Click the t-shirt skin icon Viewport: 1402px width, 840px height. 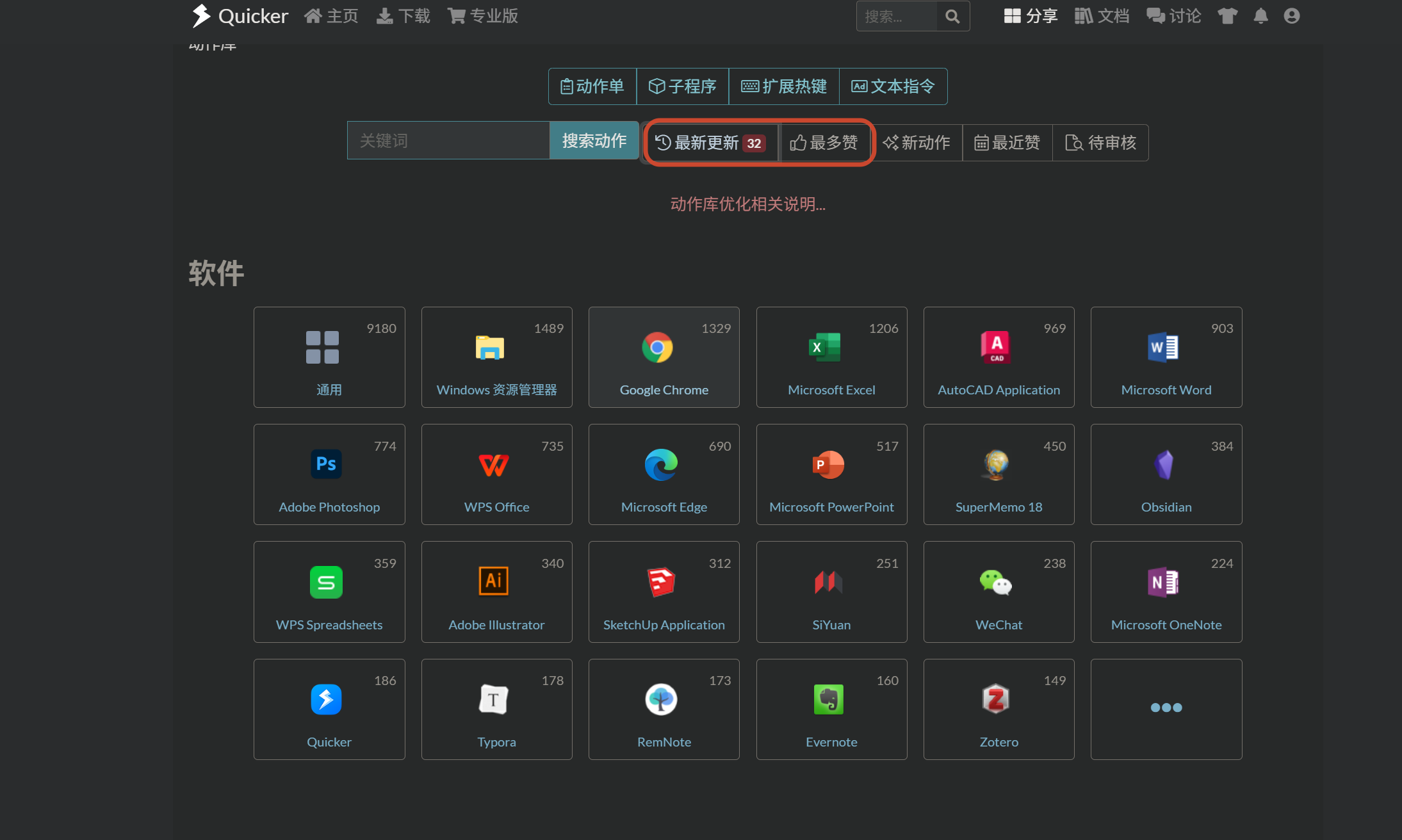(1227, 16)
